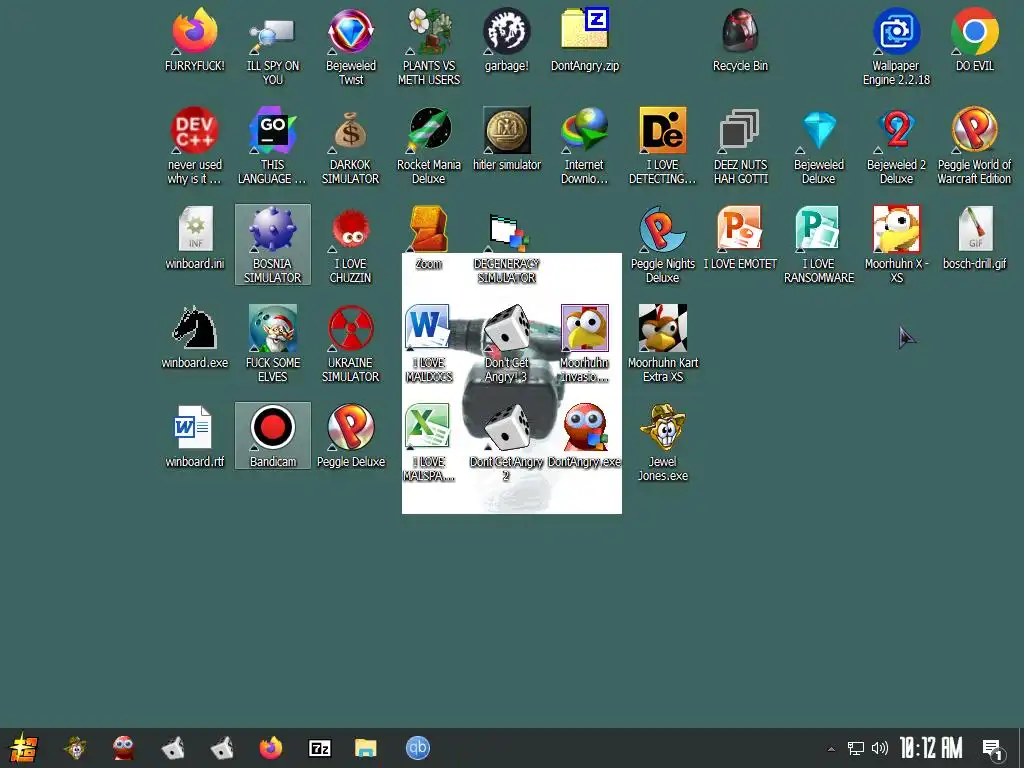This screenshot has height=768, width=1024.
Task: Launch Jewel Jones.exe
Action: tap(662, 442)
